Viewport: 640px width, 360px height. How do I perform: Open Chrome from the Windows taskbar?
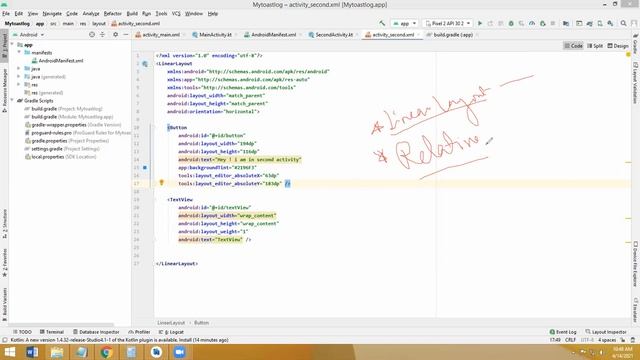(x=106, y=352)
